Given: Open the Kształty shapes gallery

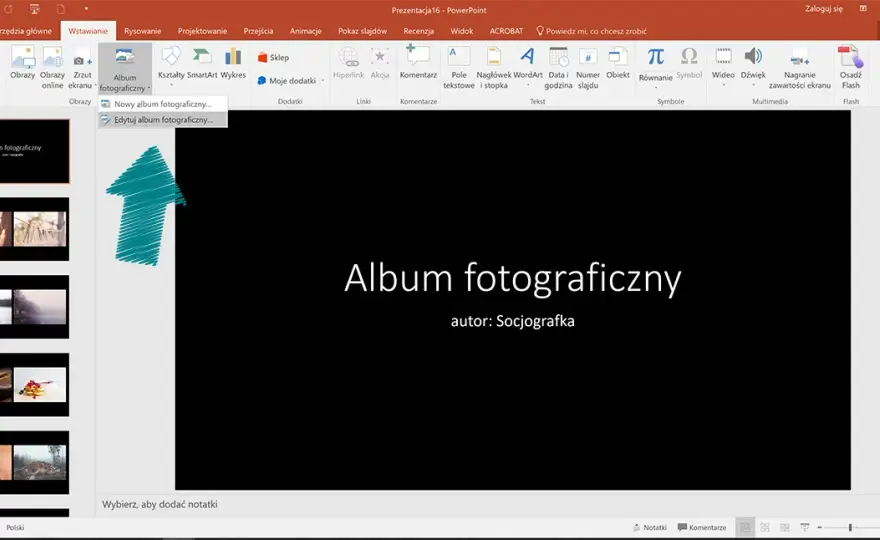Looking at the screenshot, I should coord(171,66).
